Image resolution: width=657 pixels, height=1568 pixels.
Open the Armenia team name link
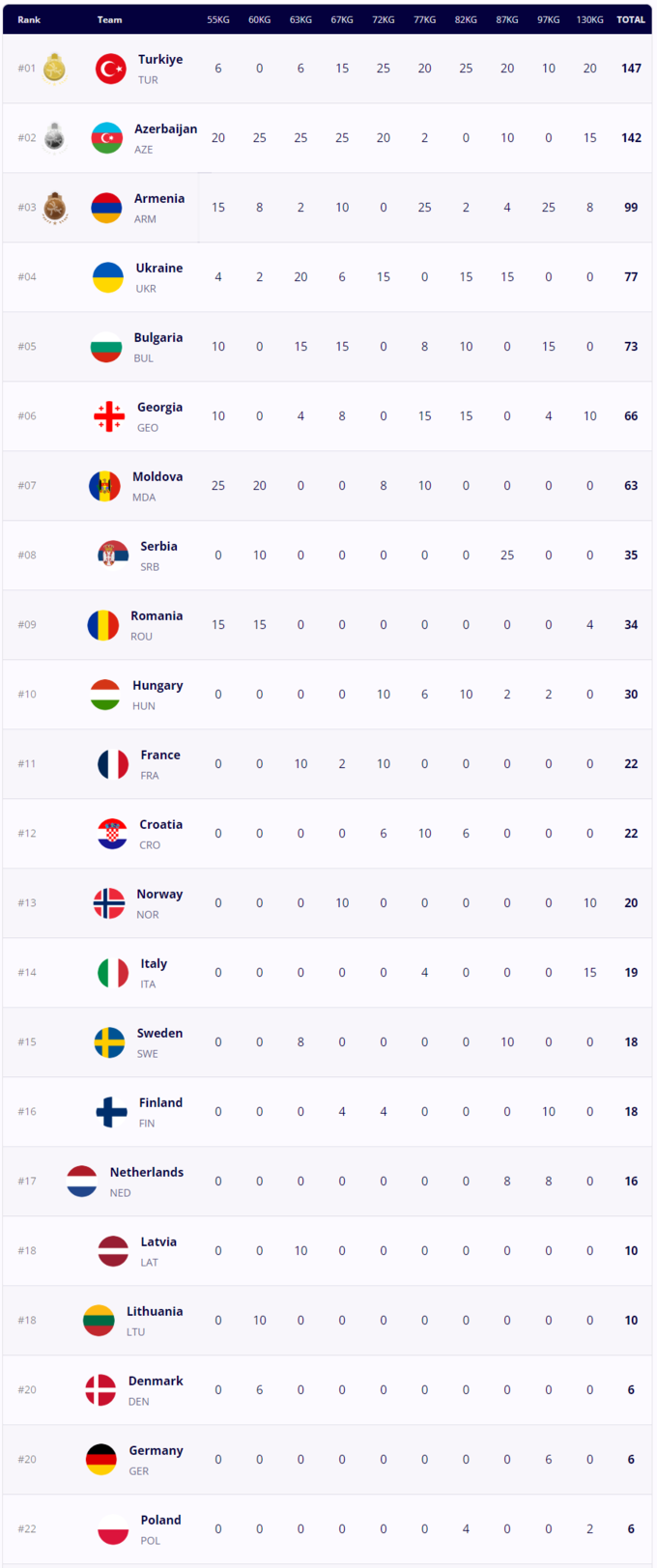(x=159, y=198)
